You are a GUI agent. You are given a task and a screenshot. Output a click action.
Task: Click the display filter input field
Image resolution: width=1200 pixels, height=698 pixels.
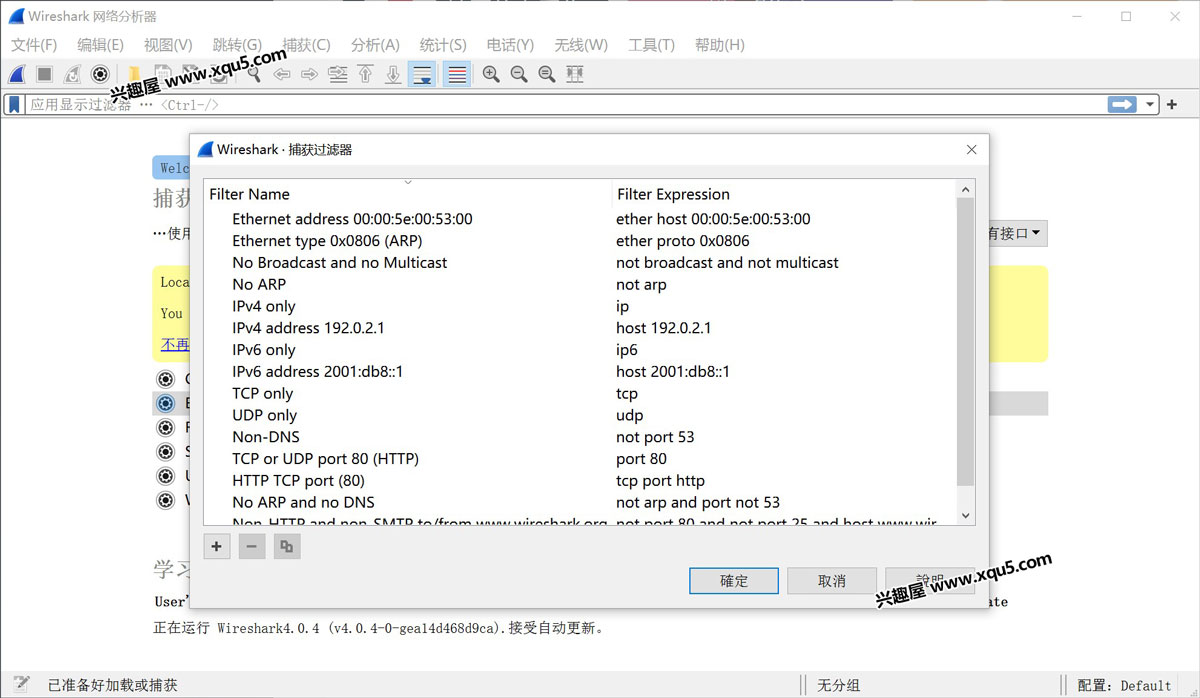click(565, 104)
